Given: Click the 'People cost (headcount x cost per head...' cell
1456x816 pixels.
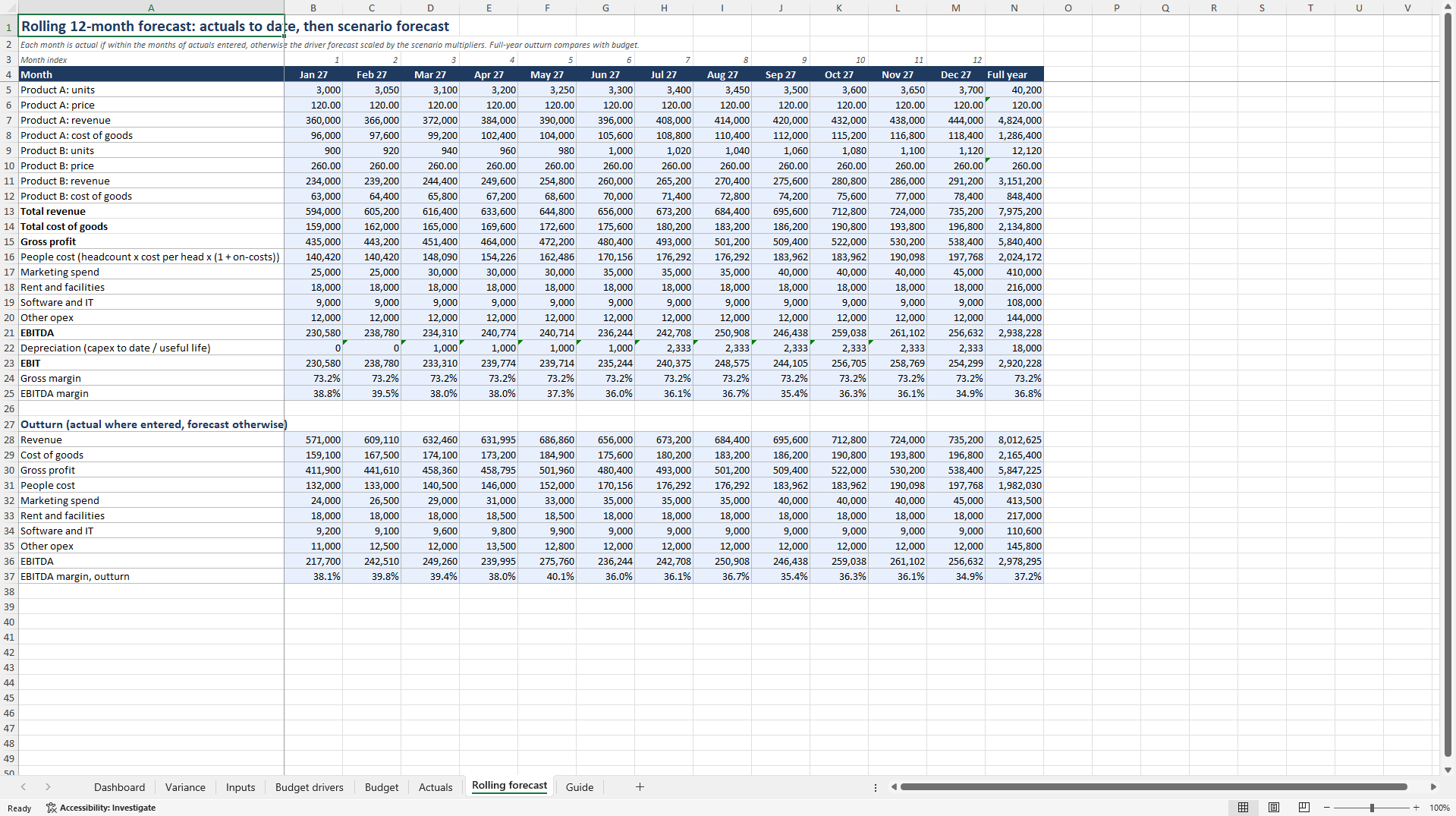Looking at the screenshot, I should tap(151, 257).
